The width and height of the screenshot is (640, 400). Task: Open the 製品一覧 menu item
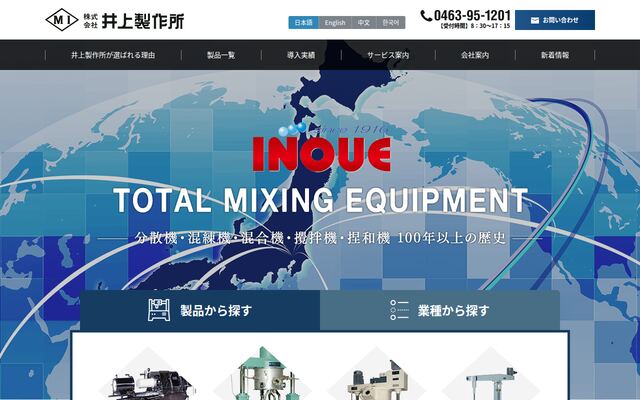pyautogui.click(x=221, y=55)
